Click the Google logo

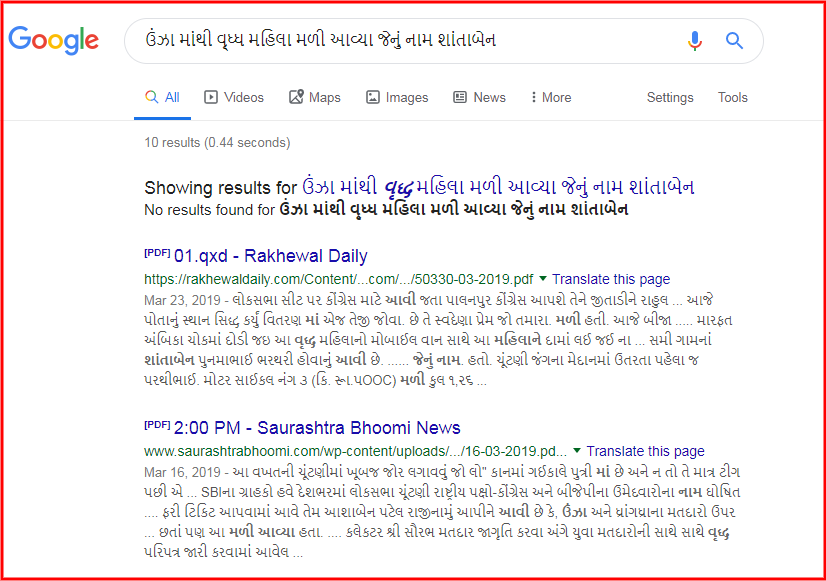click(54, 40)
